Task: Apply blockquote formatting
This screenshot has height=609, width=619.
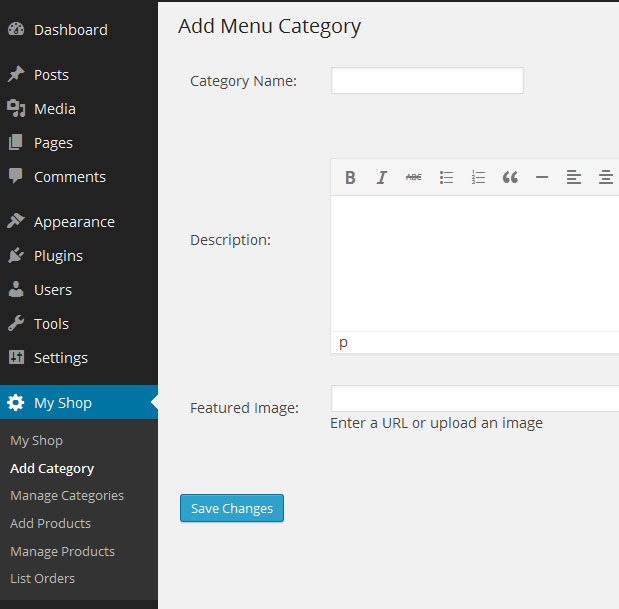Action: click(x=510, y=177)
